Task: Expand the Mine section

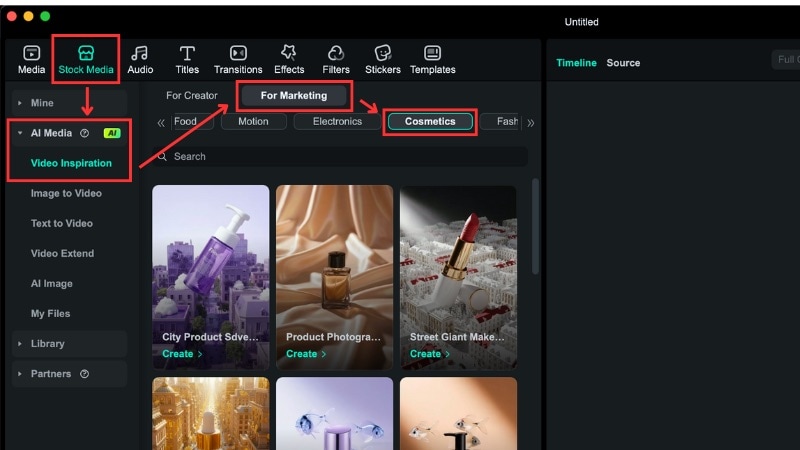Action: pos(19,103)
